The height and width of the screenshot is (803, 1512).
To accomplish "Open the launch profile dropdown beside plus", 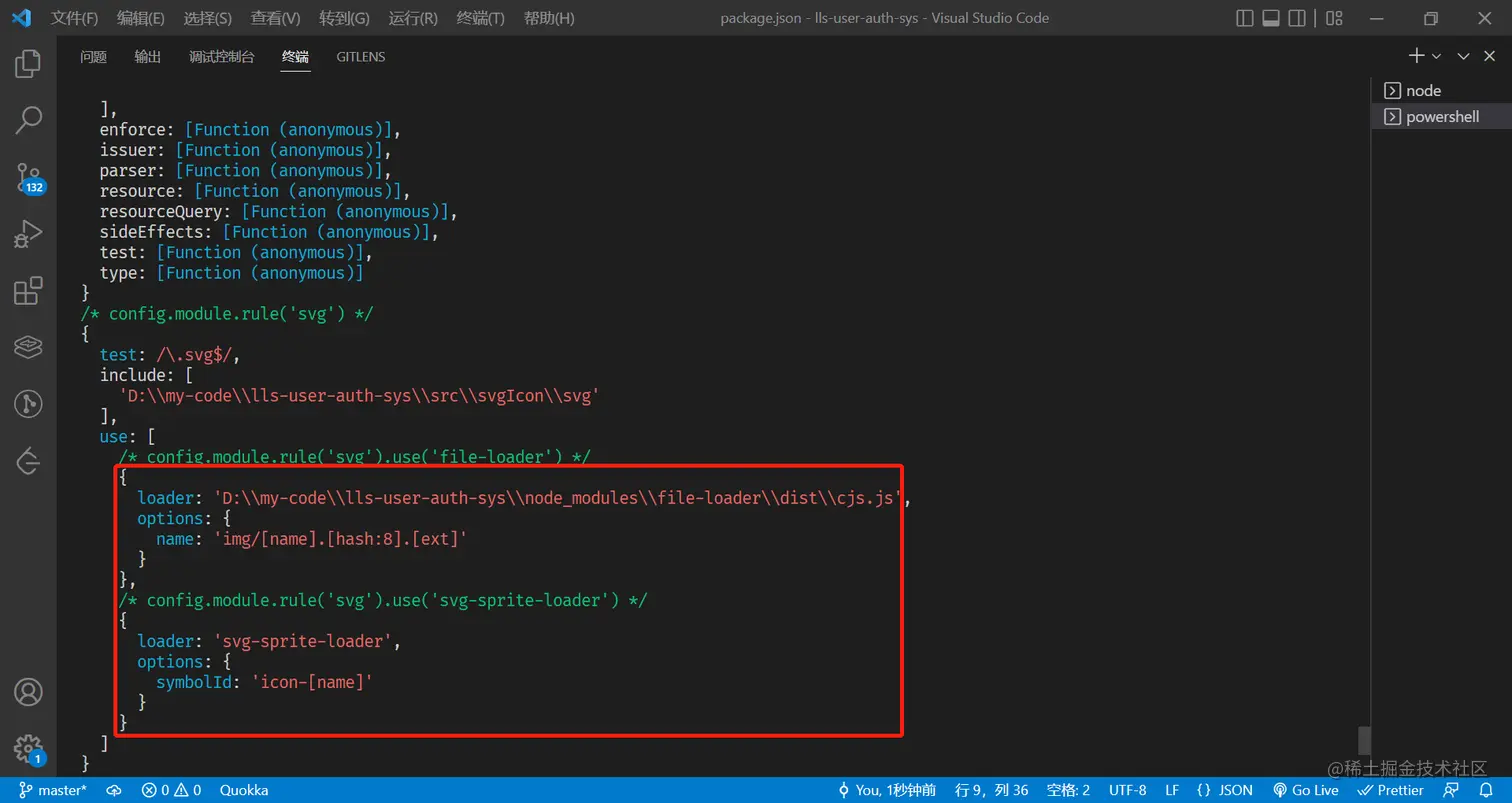I will [1437, 56].
